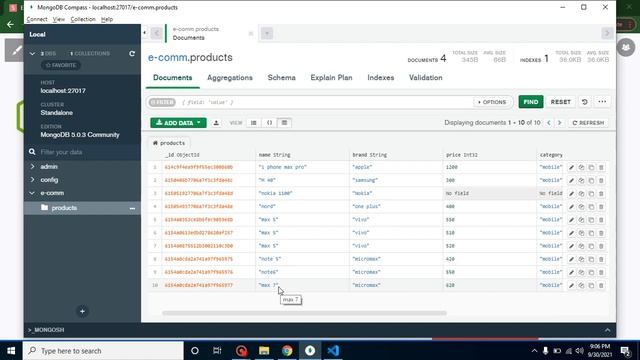Reset the query filter

[x=560, y=102]
